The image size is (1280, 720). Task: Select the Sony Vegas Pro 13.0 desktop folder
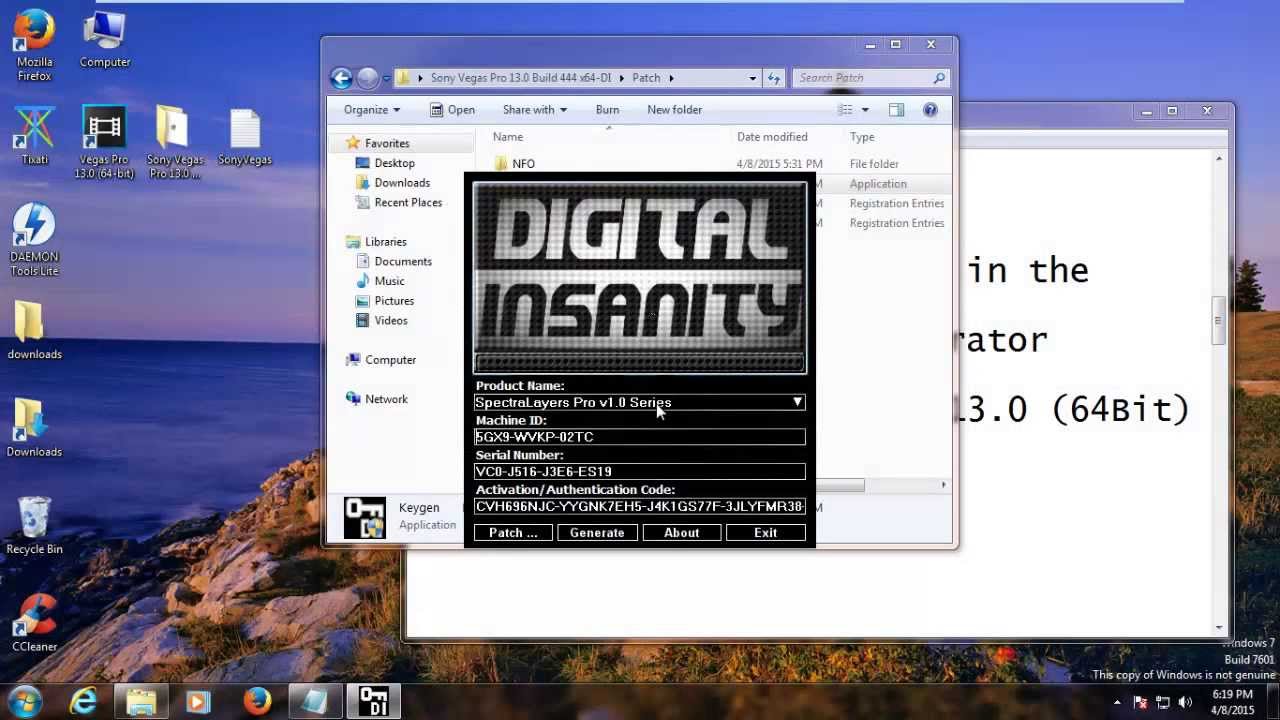click(174, 142)
